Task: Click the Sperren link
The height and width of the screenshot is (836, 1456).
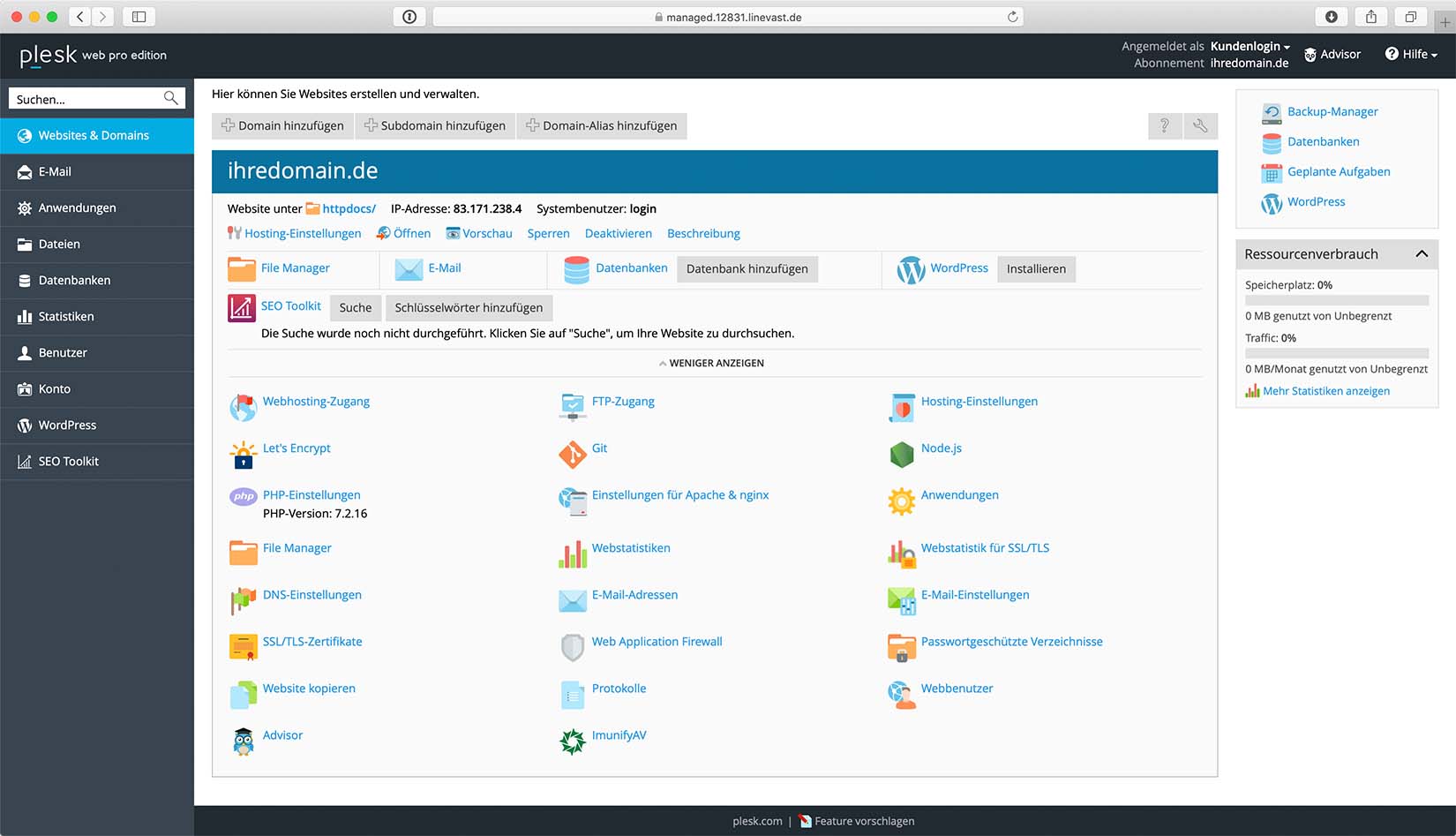Action: [548, 234]
